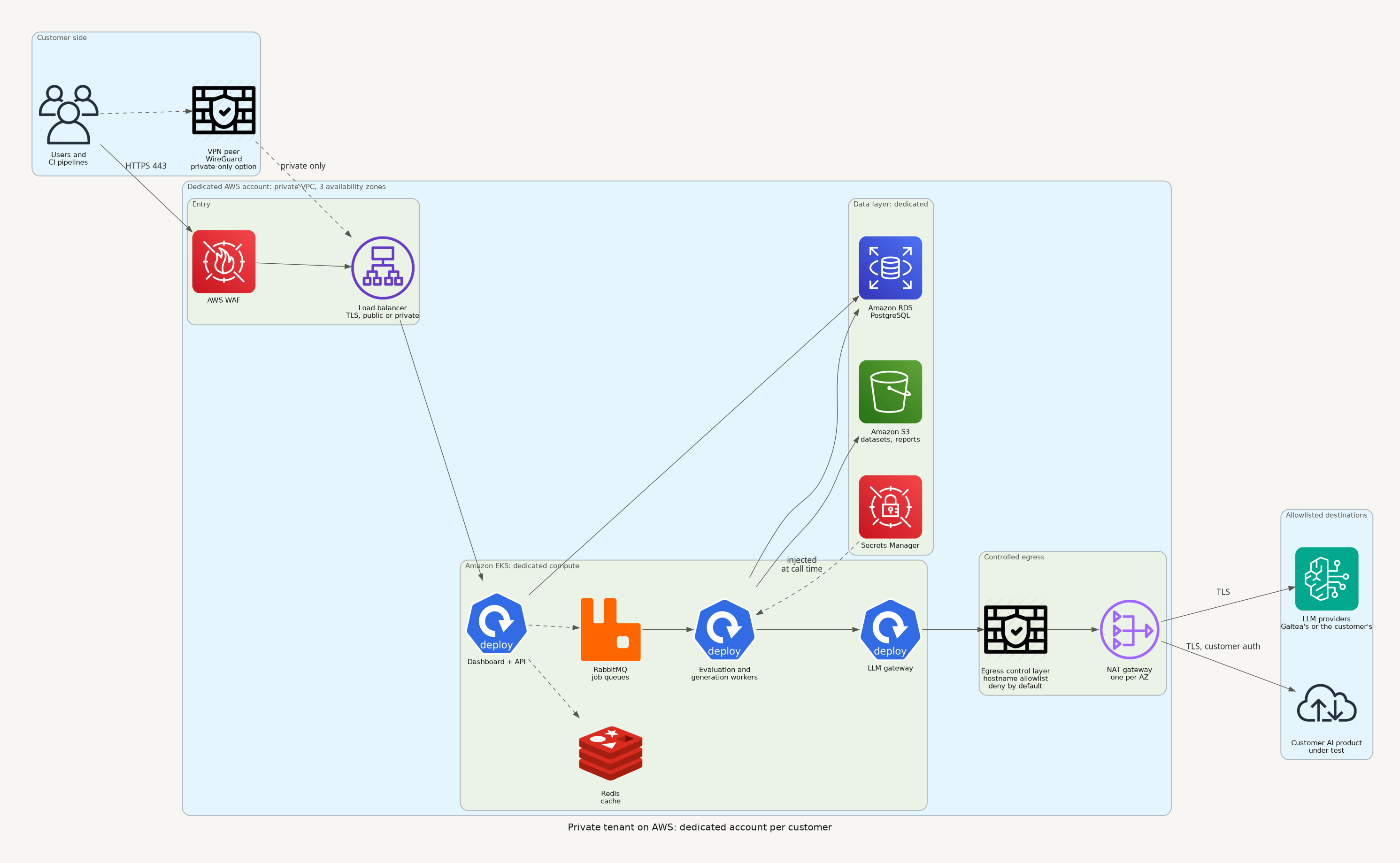Select the Amazon S3 bucket icon

pyautogui.click(x=890, y=391)
